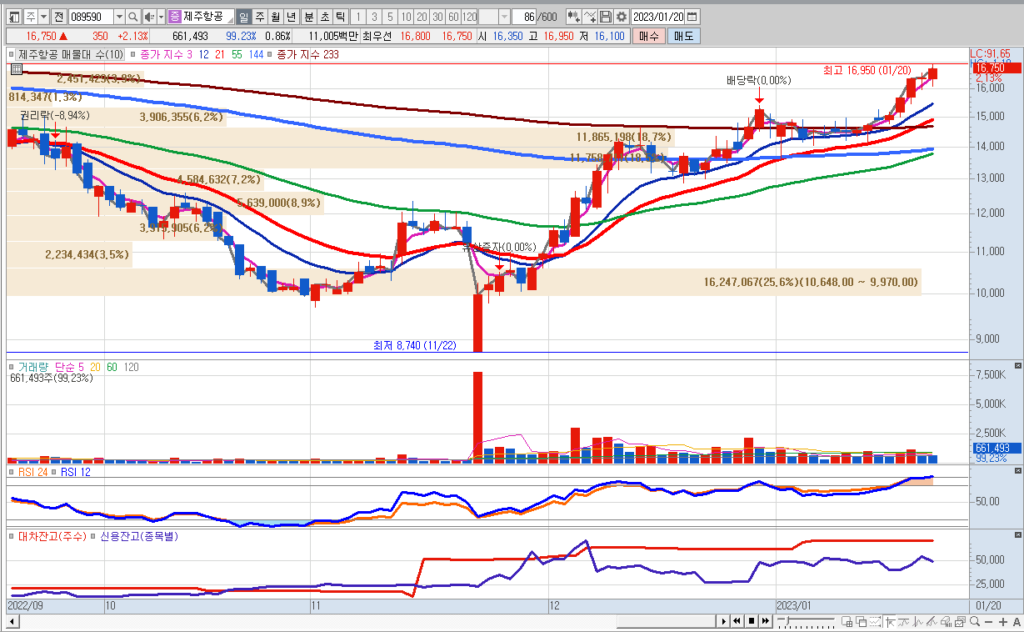Open the dropdown beside the 주 box
Image resolution: width=1024 pixels, height=632 pixels.
(46, 17)
